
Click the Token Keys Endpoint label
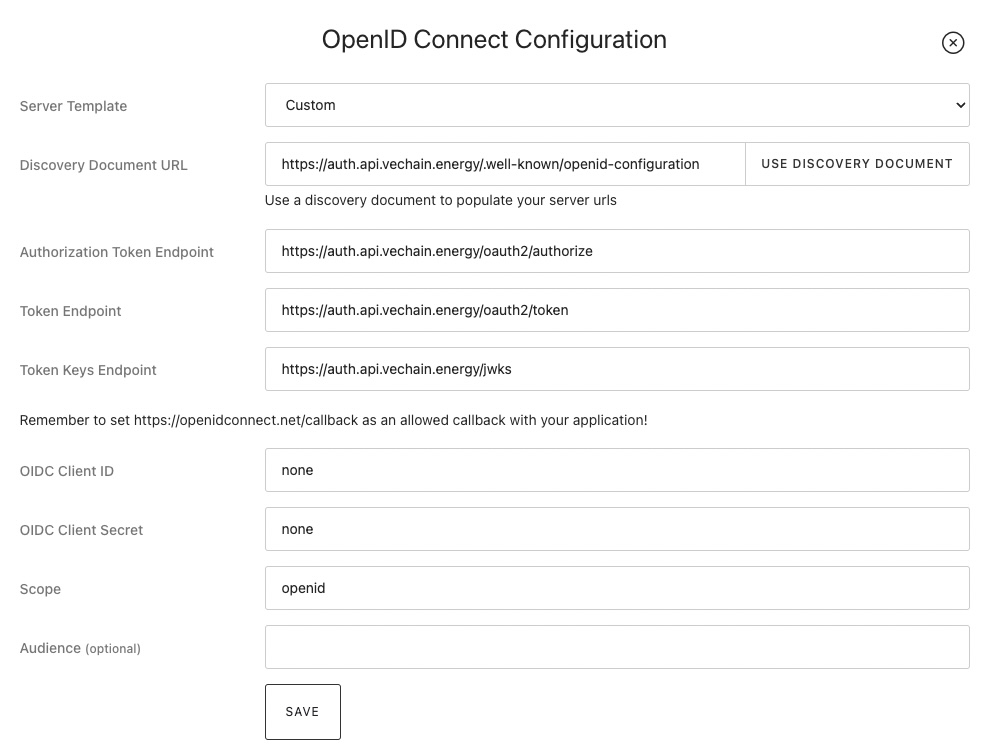[x=88, y=370]
